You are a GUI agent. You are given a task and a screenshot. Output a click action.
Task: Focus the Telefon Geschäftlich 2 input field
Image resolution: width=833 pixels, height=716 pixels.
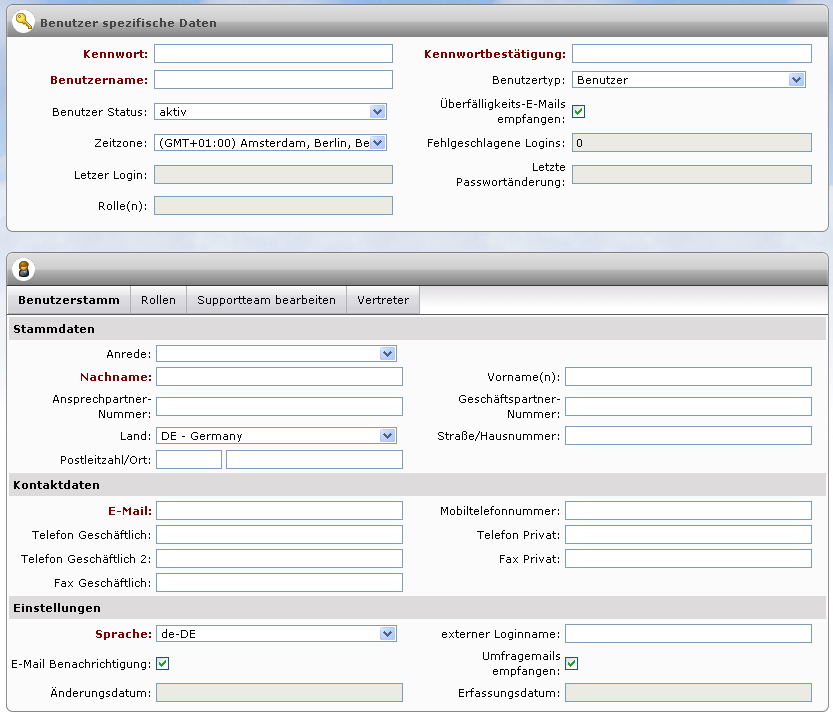coord(279,558)
